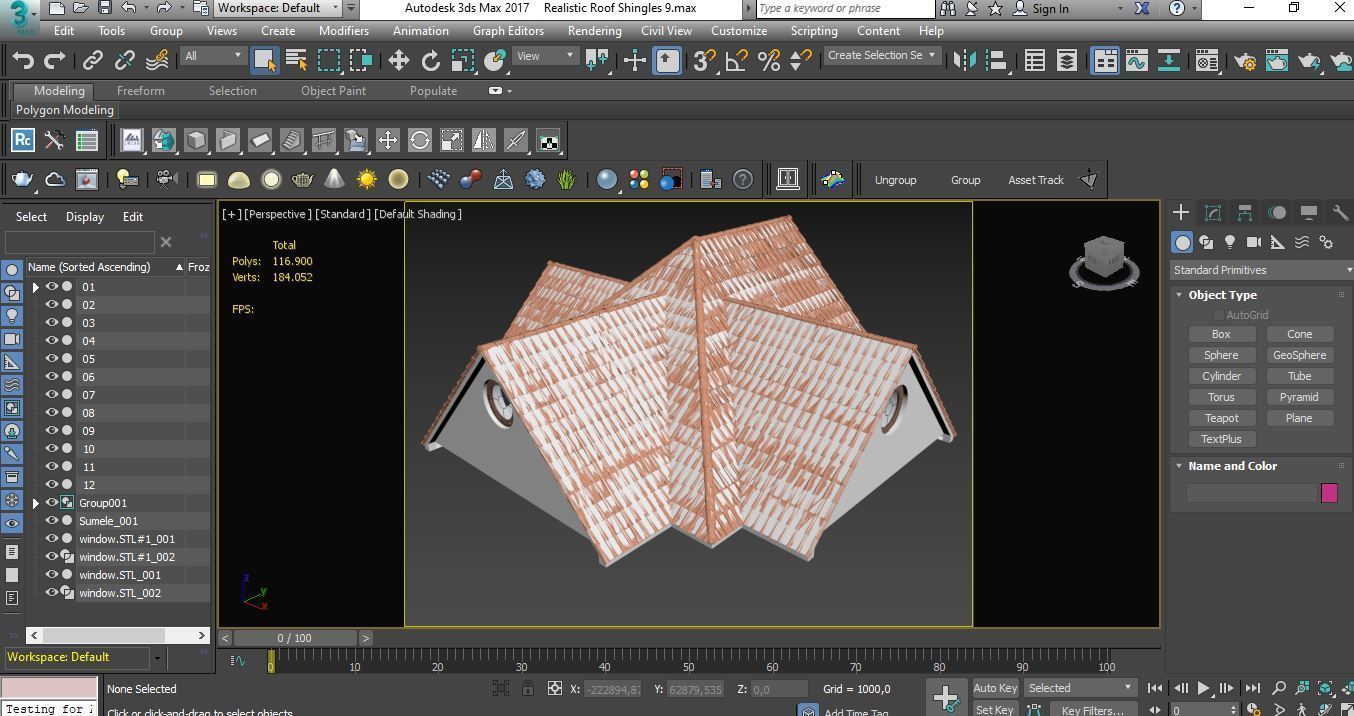This screenshot has width=1354, height=716.
Task: Expand the Group001 tree node
Action: (36, 503)
